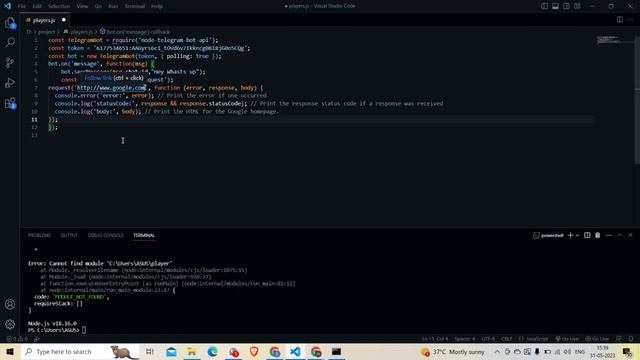
Task: Open the panel's more actions ellipsis
Action: pos(609,235)
